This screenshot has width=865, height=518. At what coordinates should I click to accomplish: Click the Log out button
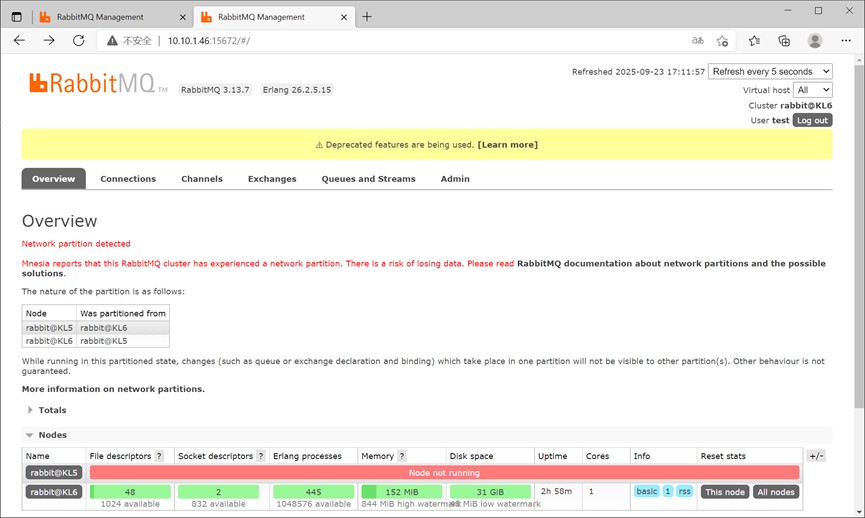point(812,120)
